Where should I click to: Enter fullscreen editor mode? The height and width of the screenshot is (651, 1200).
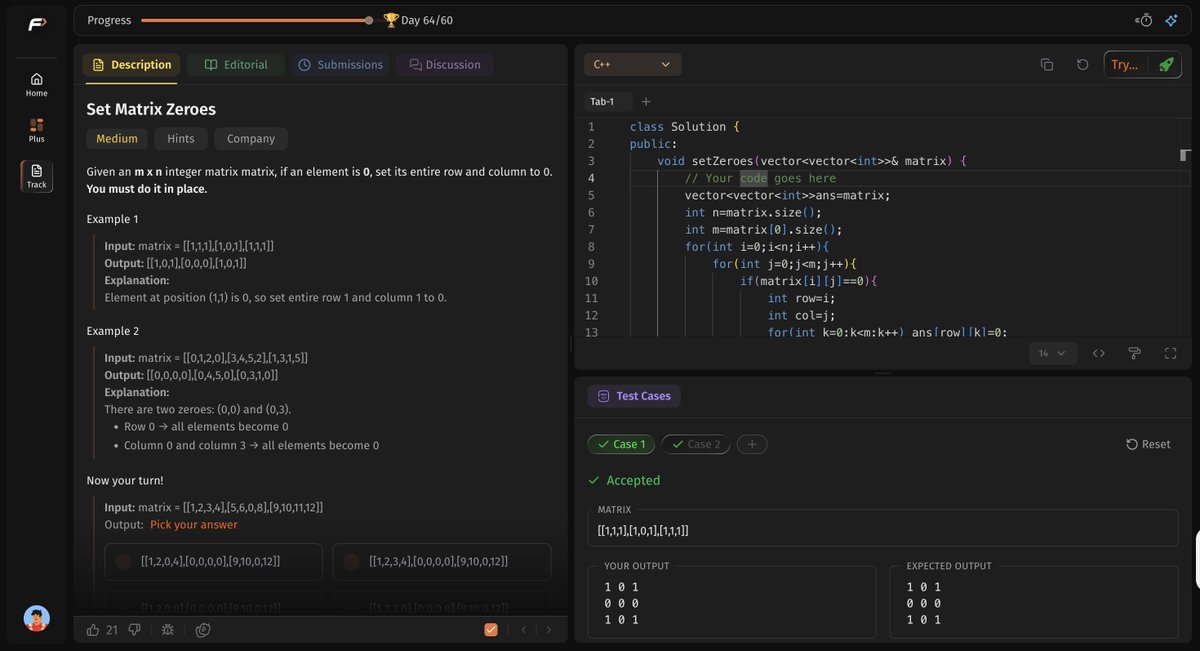click(x=1170, y=353)
